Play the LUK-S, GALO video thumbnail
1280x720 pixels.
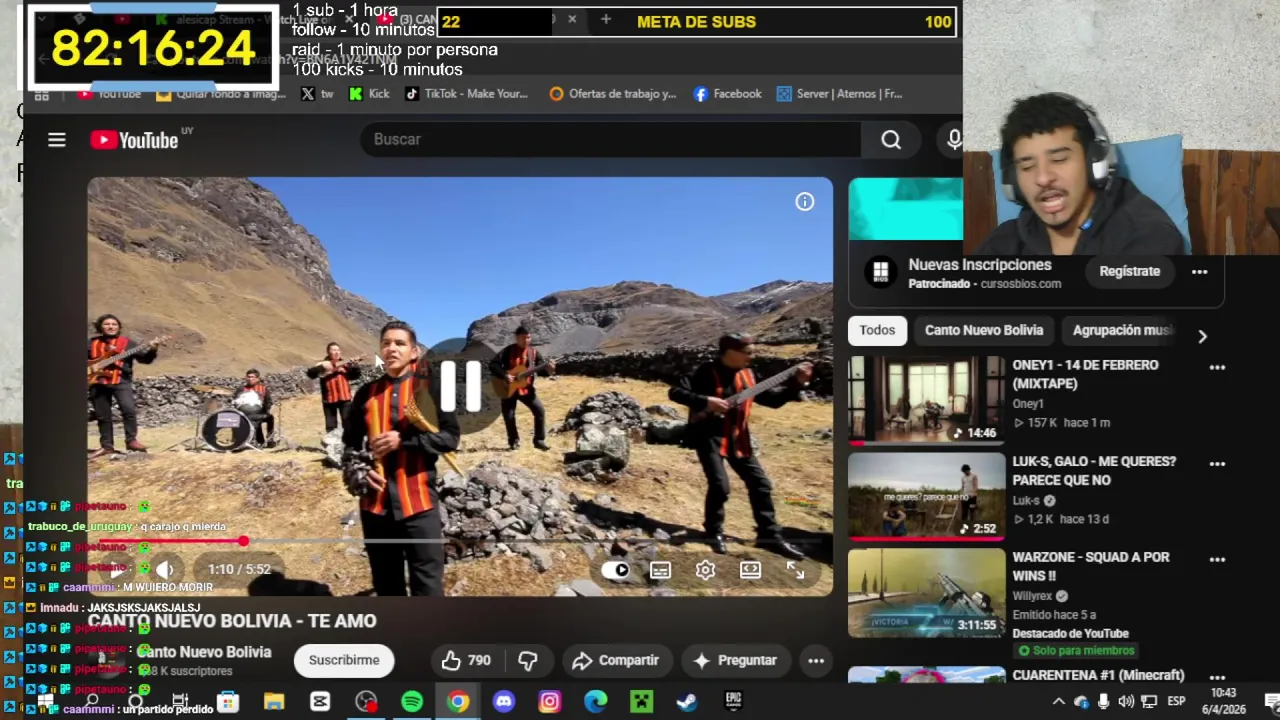(926, 496)
